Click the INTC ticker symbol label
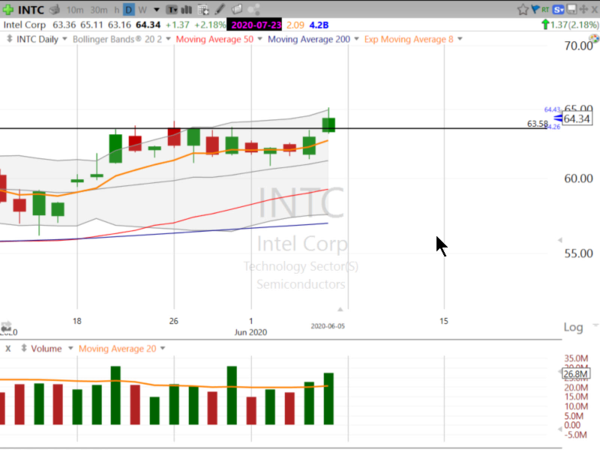 coord(31,9)
